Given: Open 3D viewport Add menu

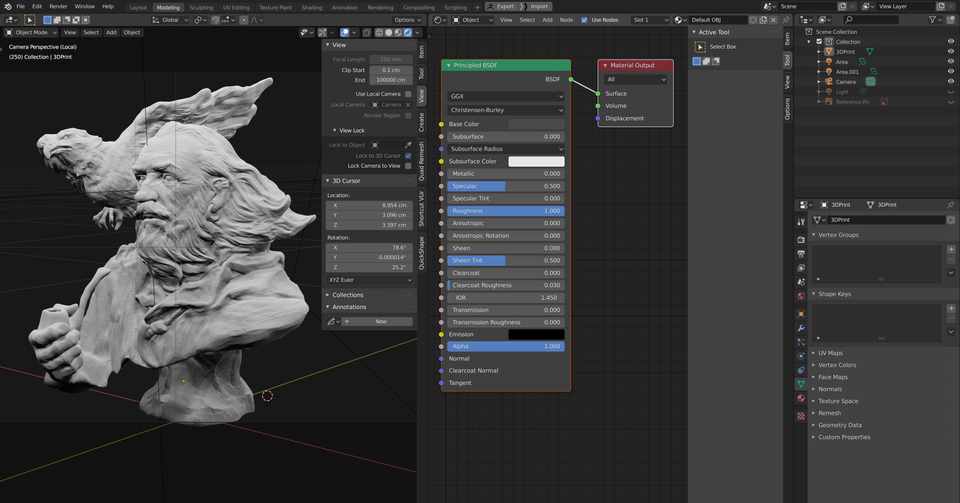Looking at the screenshot, I should (x=111, y=32).
